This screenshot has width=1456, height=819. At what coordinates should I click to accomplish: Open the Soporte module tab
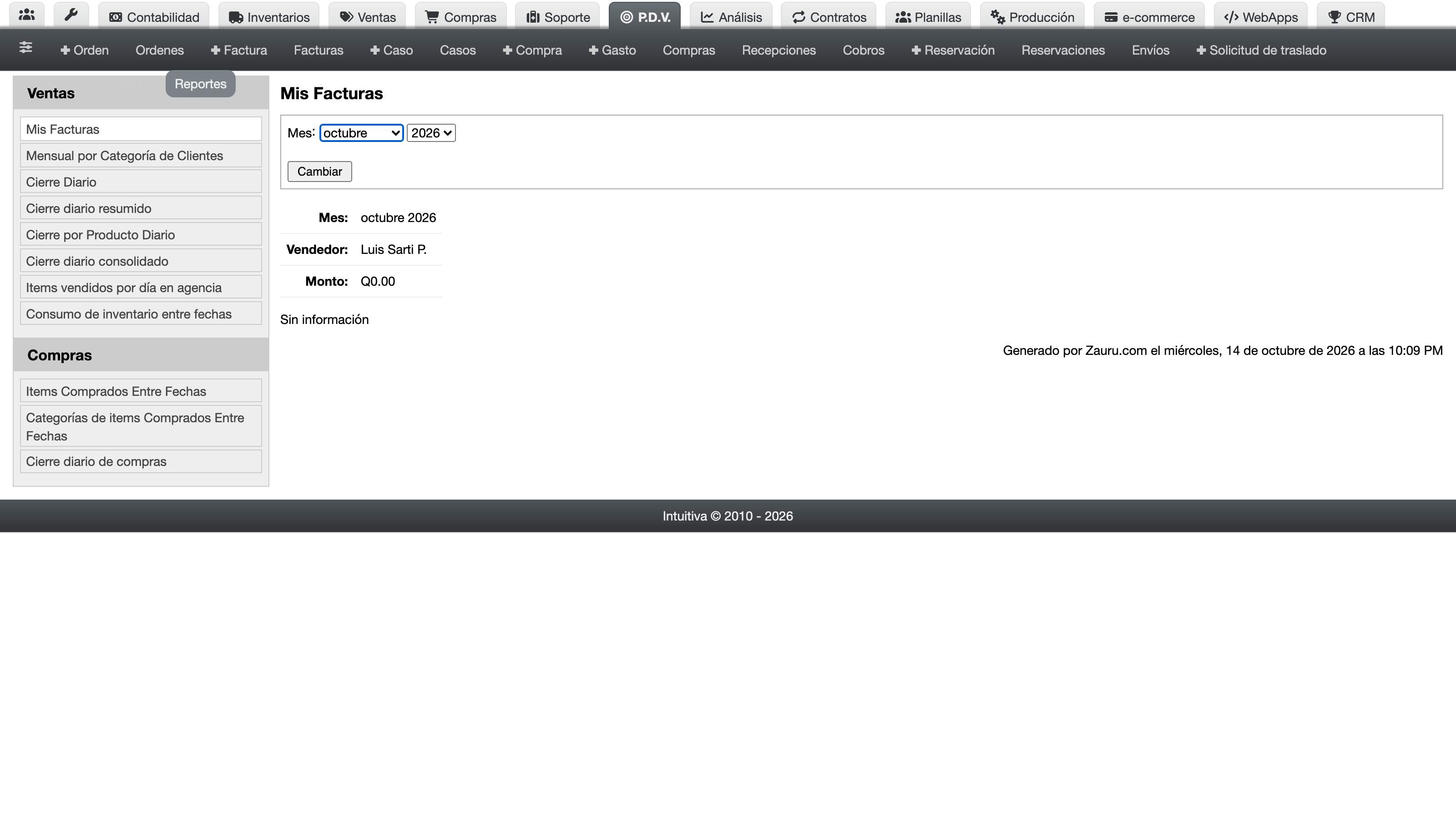pyautogui.click(x=558, y=17)
